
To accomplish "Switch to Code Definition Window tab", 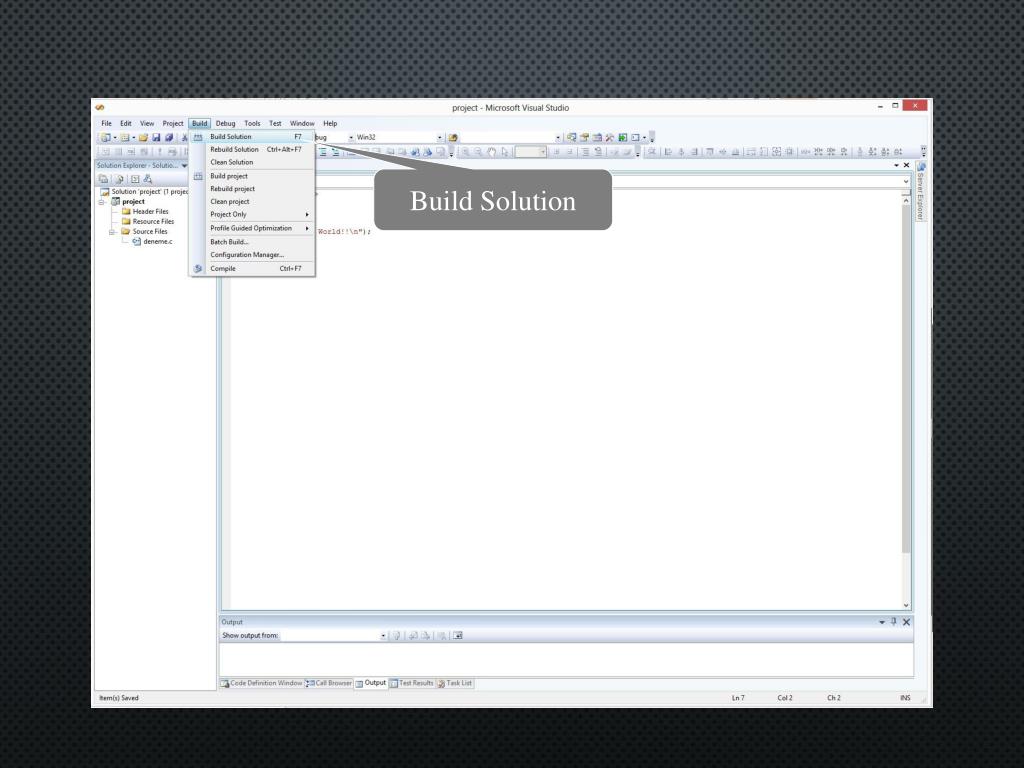I will (261, 683).
